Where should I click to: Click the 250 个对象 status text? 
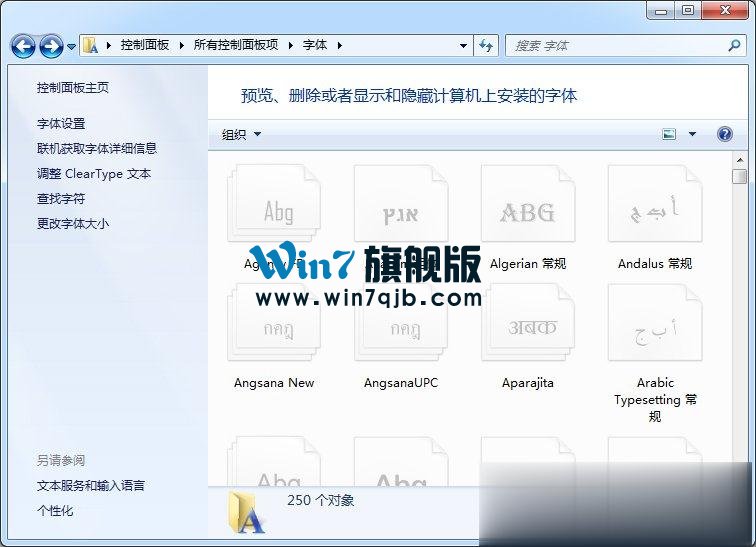pyautogui.click(x=321, y=500)
